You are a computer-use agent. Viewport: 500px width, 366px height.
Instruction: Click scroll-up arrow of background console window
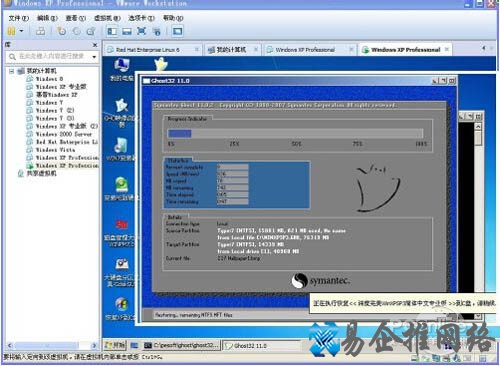[478, 127]
